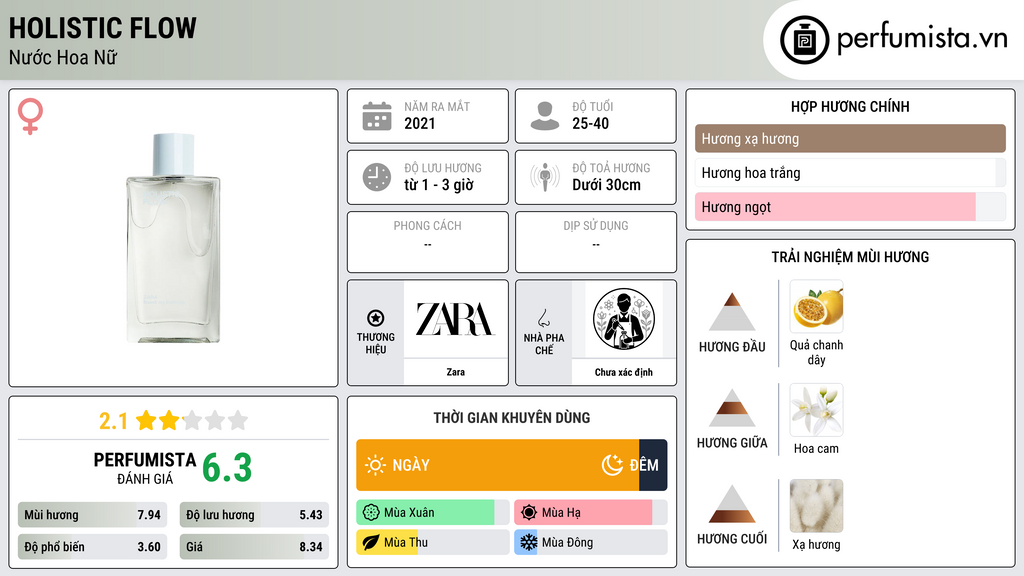Open the orange blossom note image
The width and height of the screenshot is (1024, 576).
tap(816, 410)
